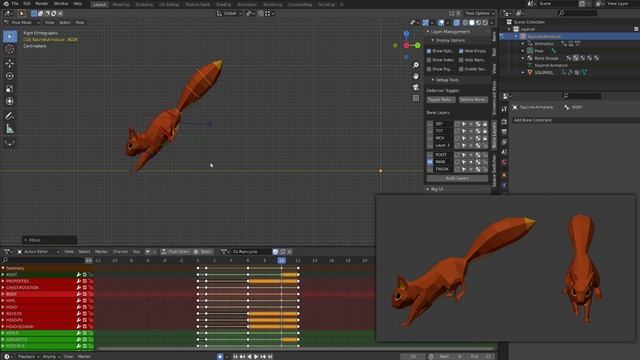Enable Hide Names checkbox
Image resolution: width=640 pixels, height=360 pixels.
pos(461,60)
